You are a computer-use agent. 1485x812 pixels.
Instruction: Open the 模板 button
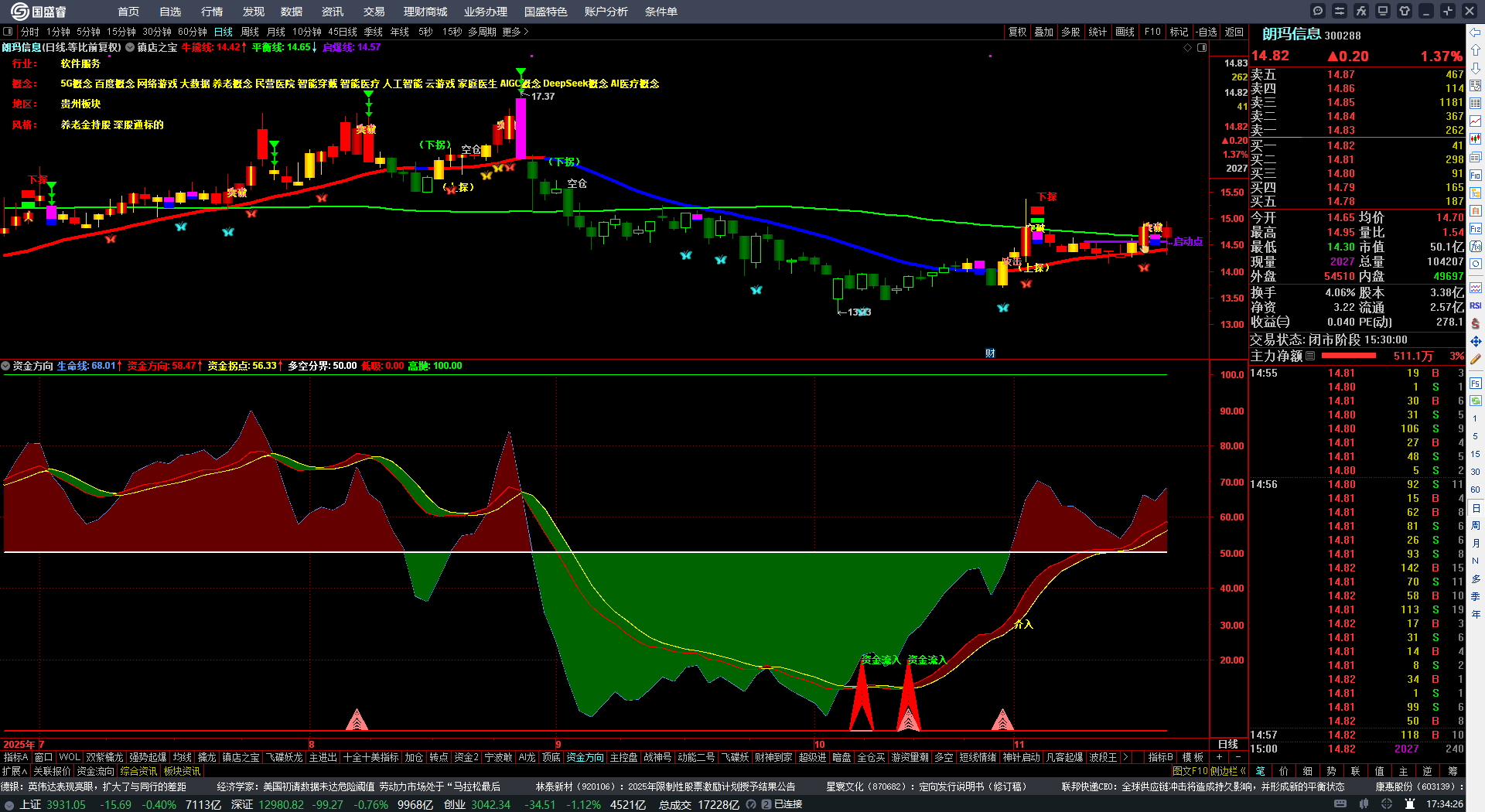tap(1193, 757)
